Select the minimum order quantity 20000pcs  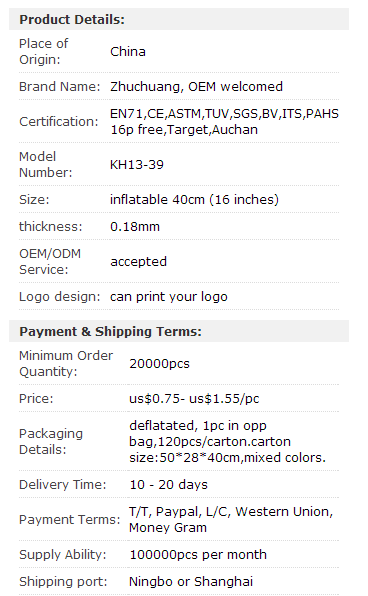159,364
